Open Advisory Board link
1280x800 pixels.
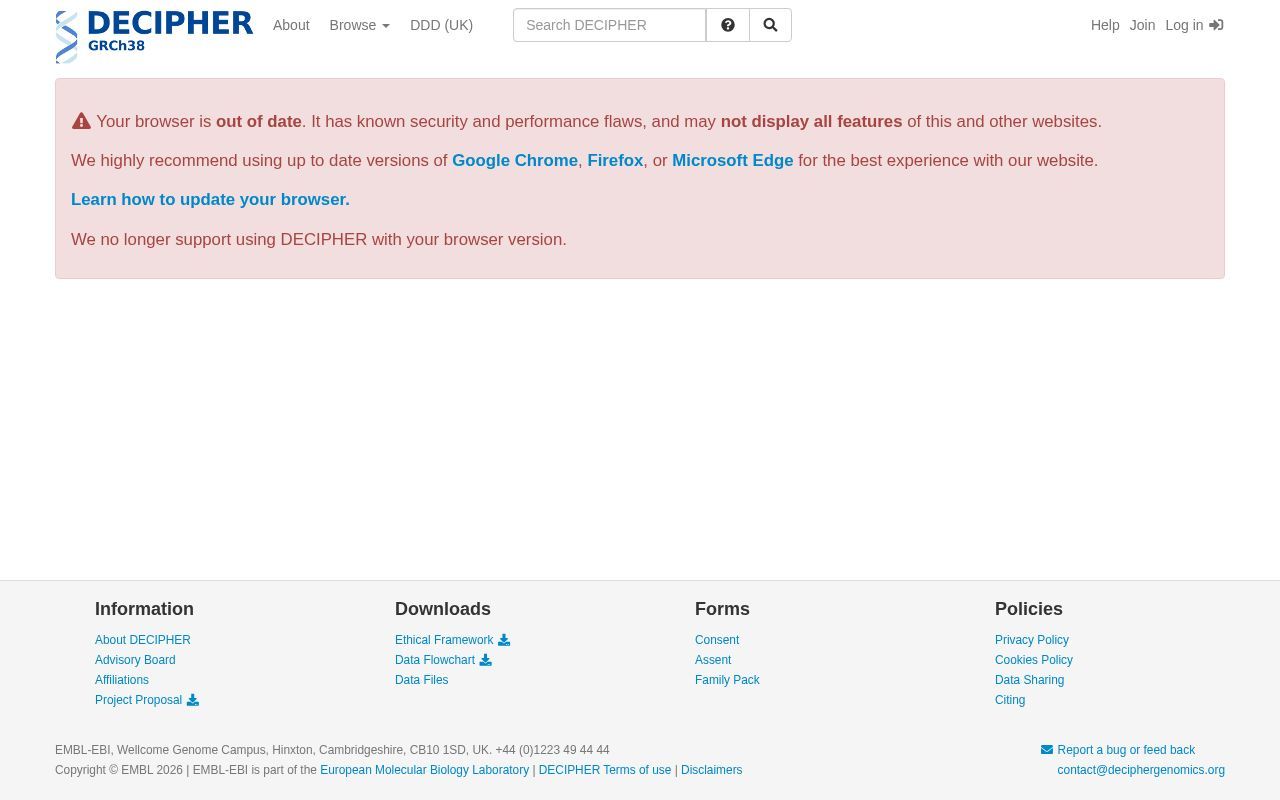pos(135,660)
